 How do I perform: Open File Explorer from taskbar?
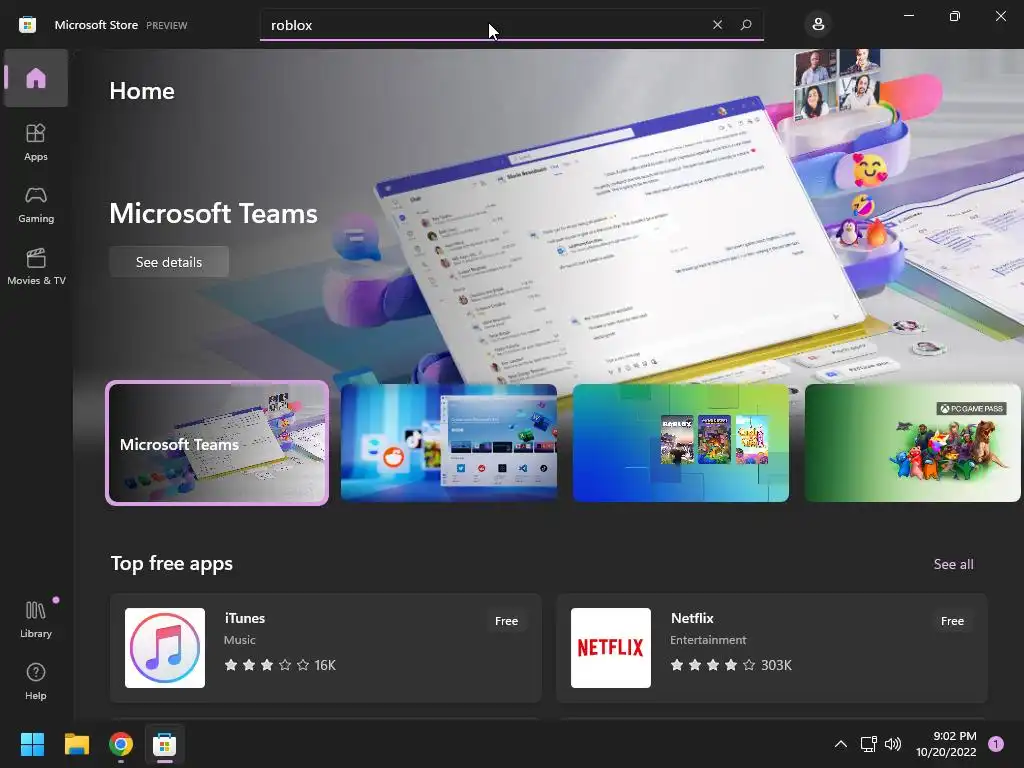(76, 744)
